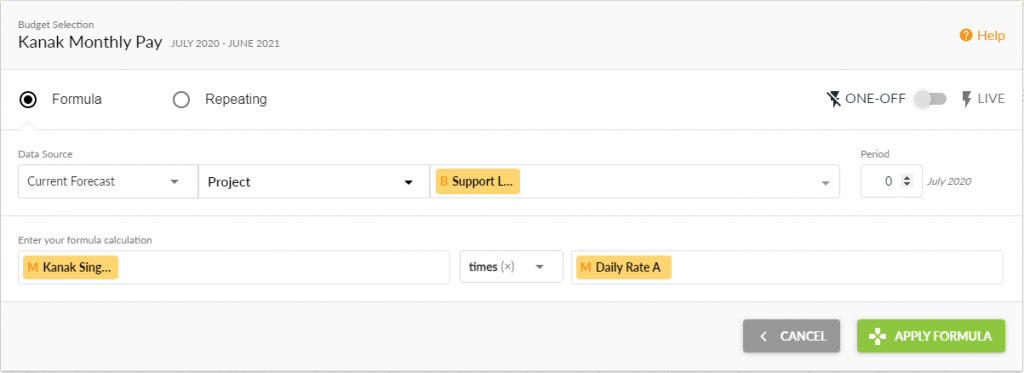1024x373 pixels.
Task: Click the ONE-OFF crossed lightning bolt icon
Action: coord(833,99)
